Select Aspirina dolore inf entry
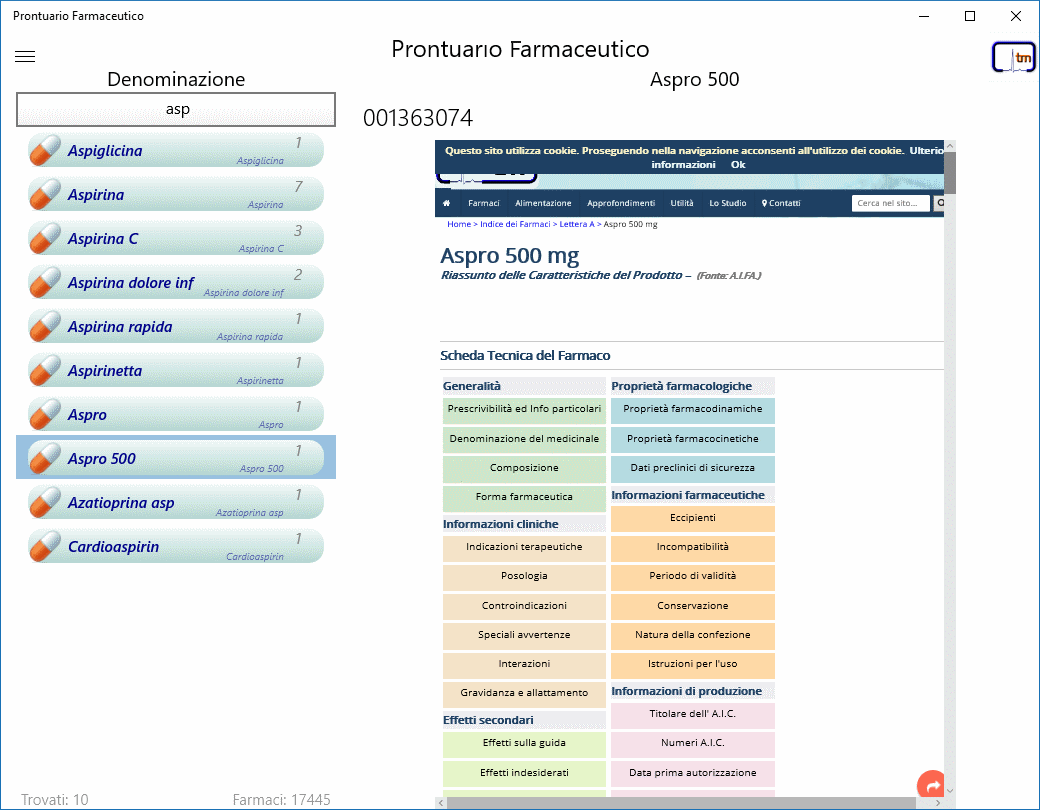1040x810 pixels. (x=176, y=282)
